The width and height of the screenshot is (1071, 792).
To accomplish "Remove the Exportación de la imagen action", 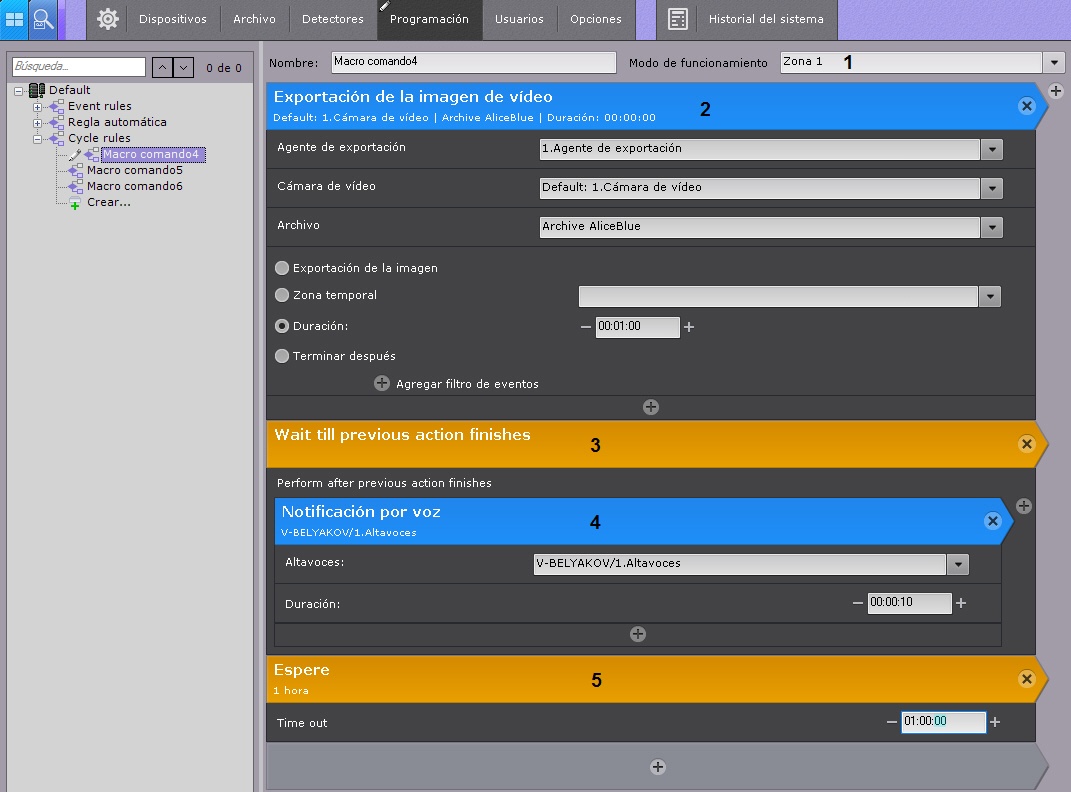I will [x=1026, y=106].
